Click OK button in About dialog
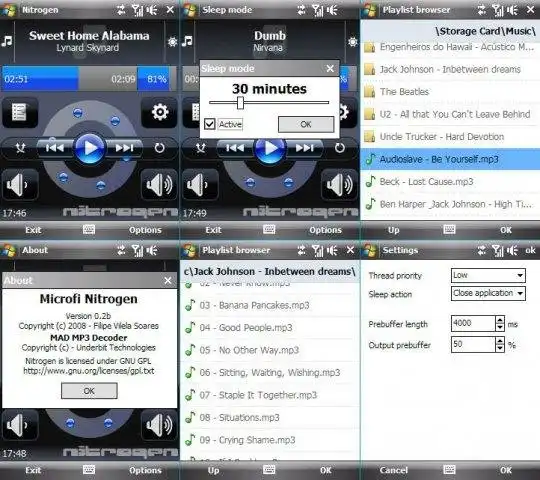Screen dimensions: 540x480 pyautogui.click(x=89, y=391)
